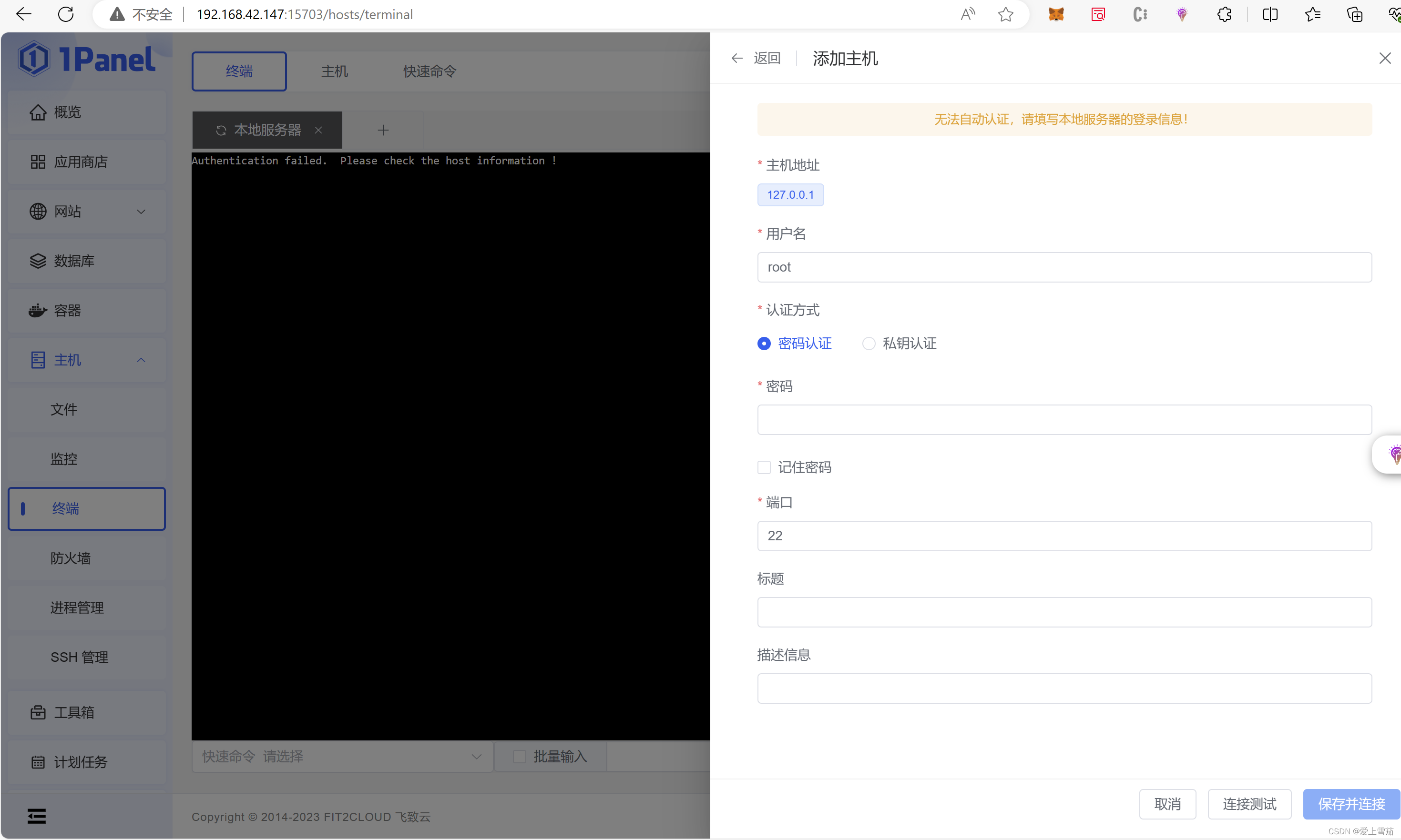The image size is (1401, 840).
Task: Enable the 记住密码 checkbox
Action: [x=764, y=467]
